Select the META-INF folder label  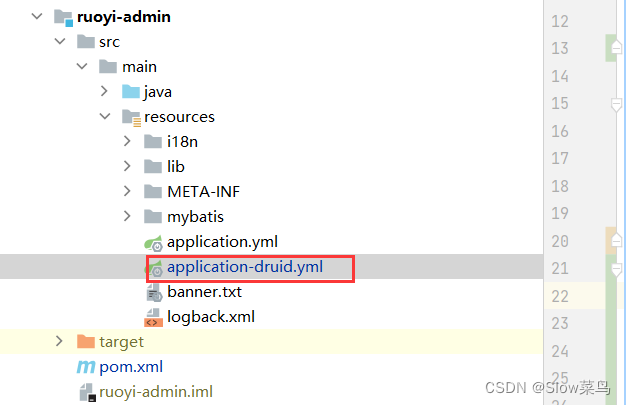click(204, 192)
